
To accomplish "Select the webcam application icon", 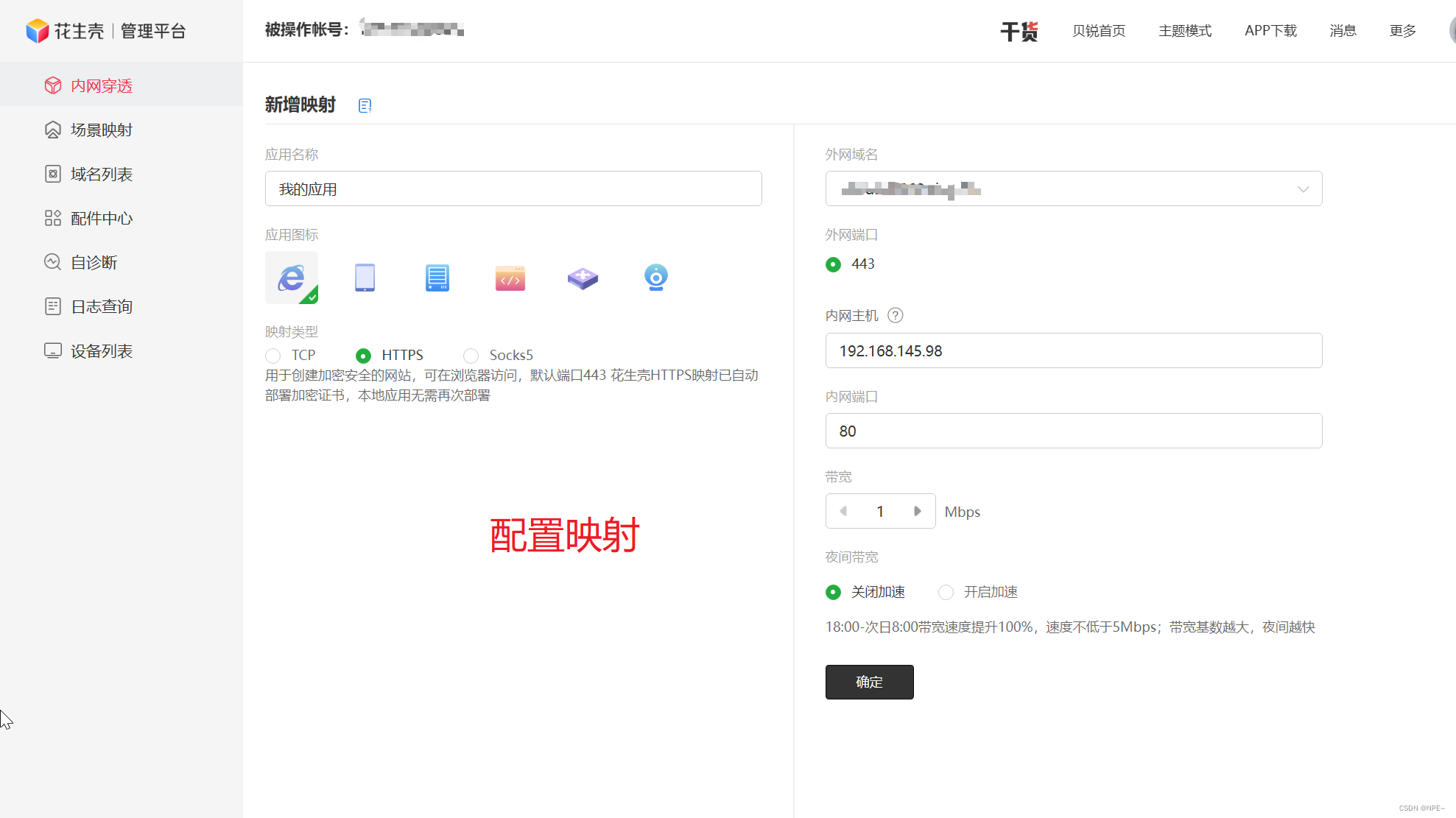I will [655, 278].
